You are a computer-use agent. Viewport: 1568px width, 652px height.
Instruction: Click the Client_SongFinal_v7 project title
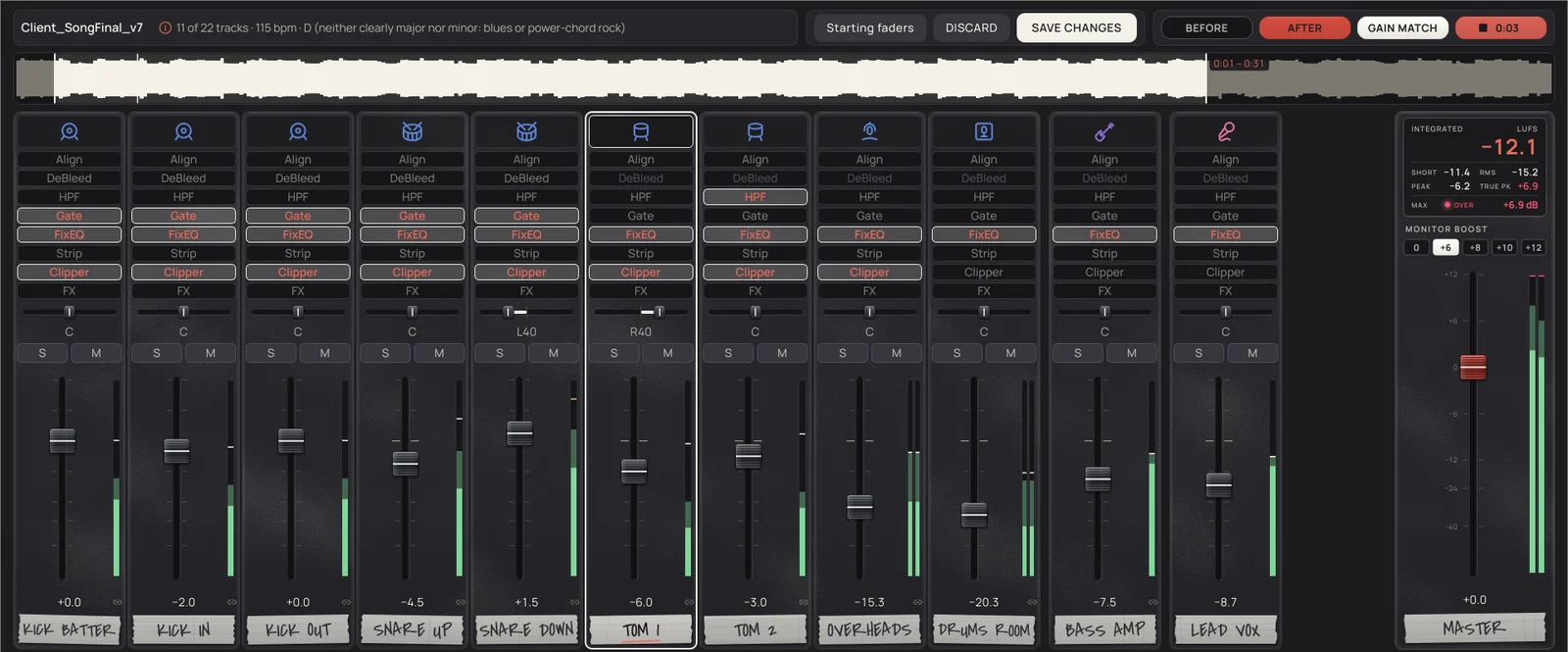82,27
